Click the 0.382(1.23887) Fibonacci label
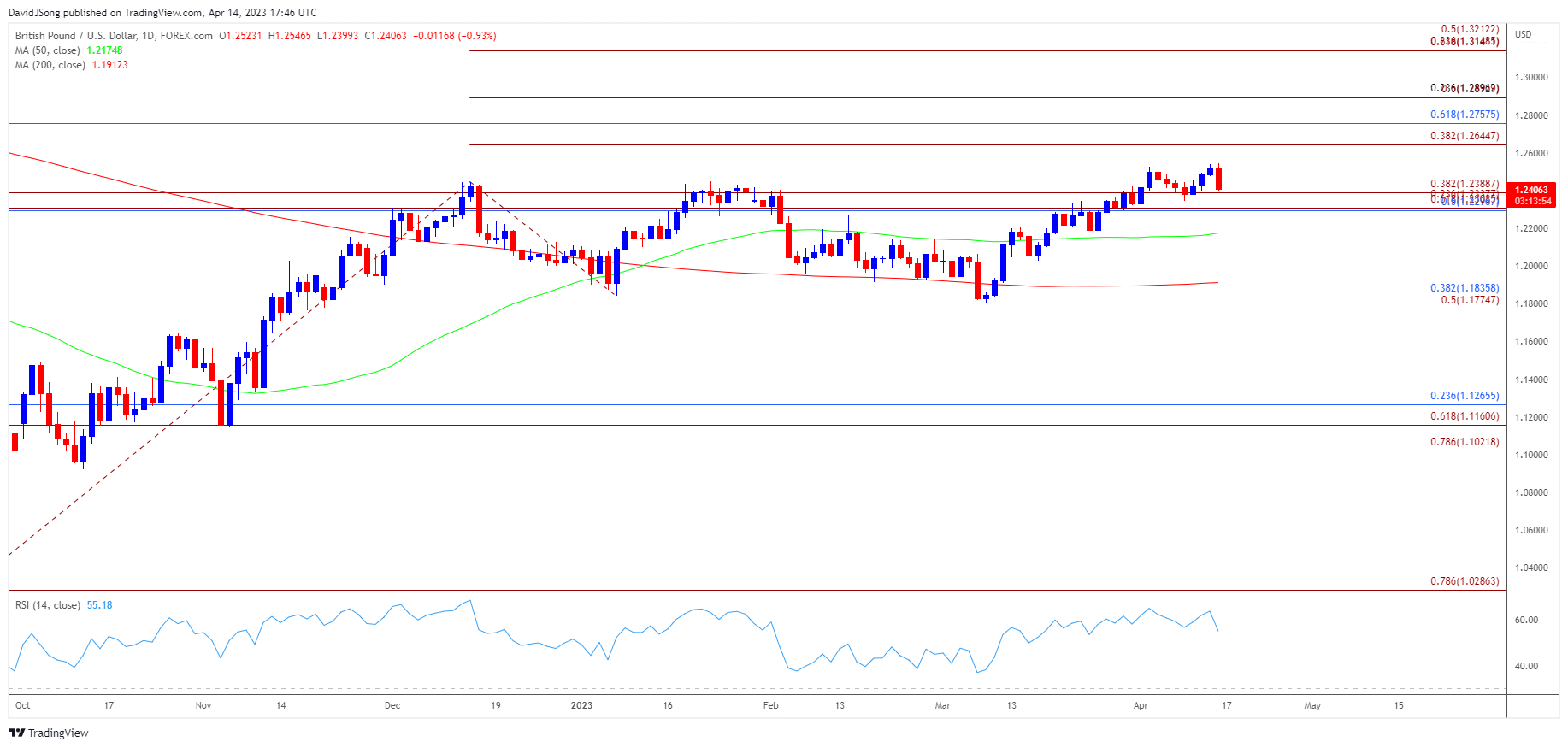This screenshot has height=748, width=1568. pos(1465,184)
